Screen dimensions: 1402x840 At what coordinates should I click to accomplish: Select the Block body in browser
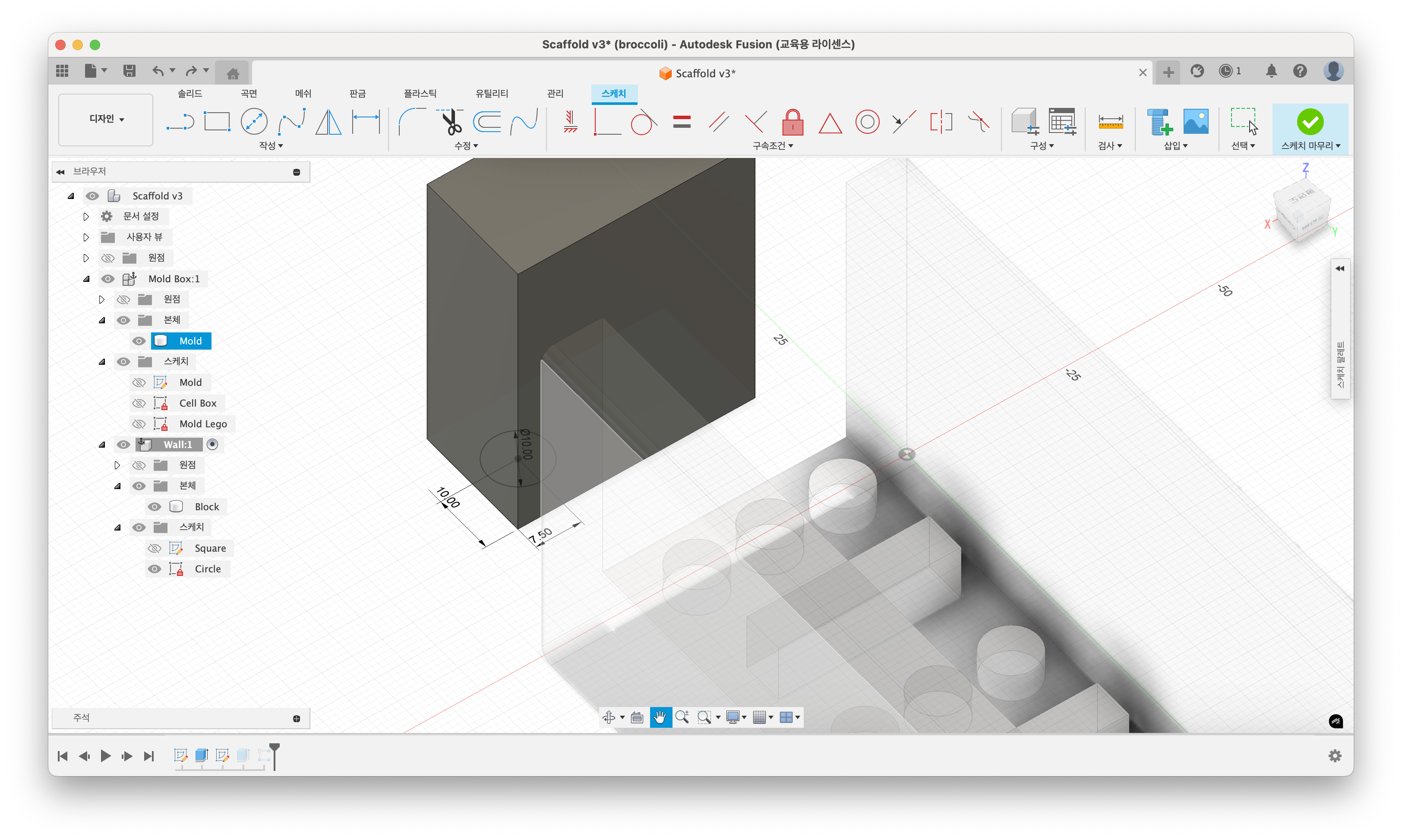click(207, 507)
